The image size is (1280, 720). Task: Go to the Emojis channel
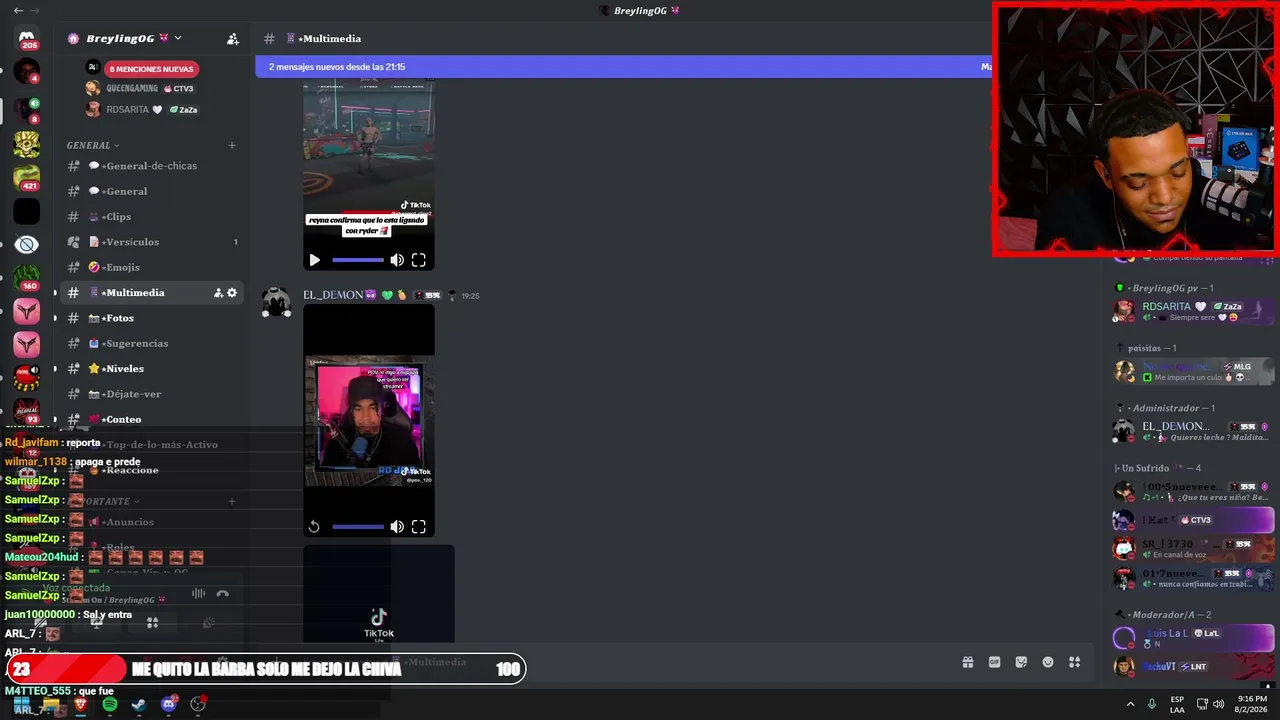(x=150, y=267)
